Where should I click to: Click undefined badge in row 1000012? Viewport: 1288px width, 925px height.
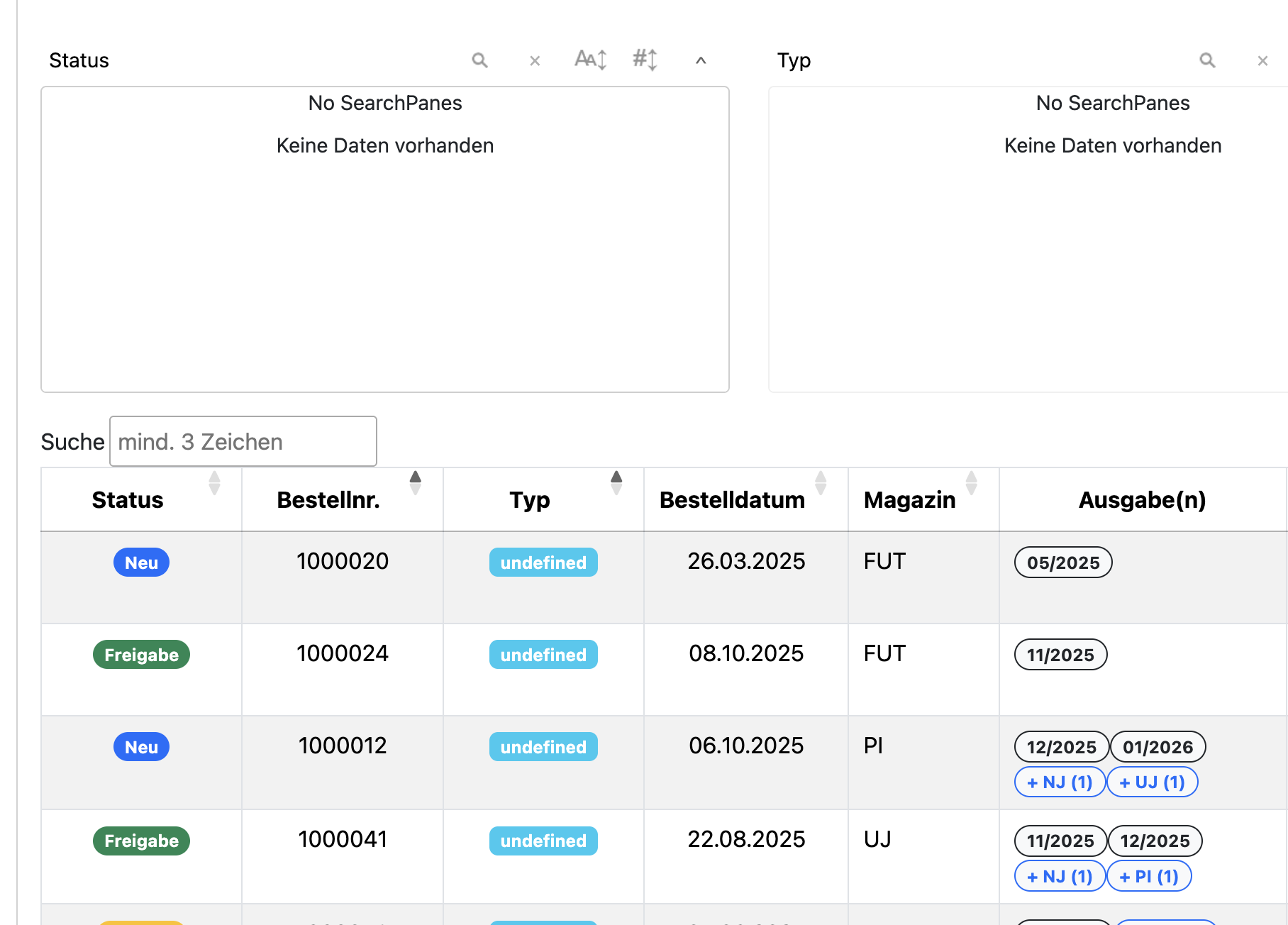point(543,747)
